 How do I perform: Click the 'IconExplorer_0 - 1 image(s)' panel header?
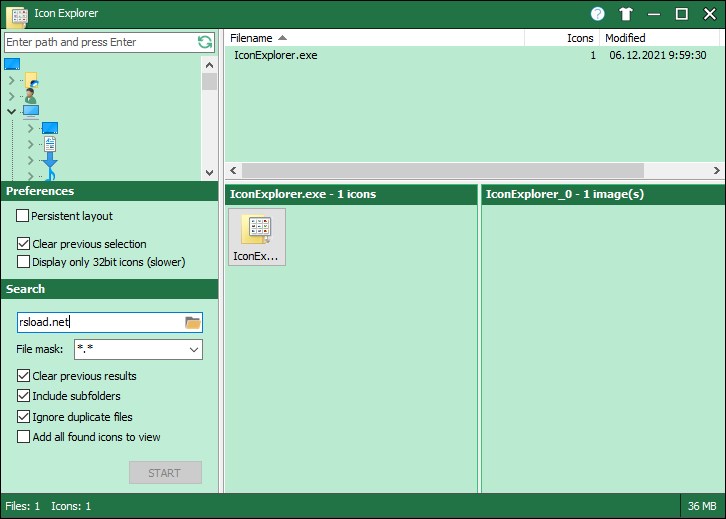[603, 194]
